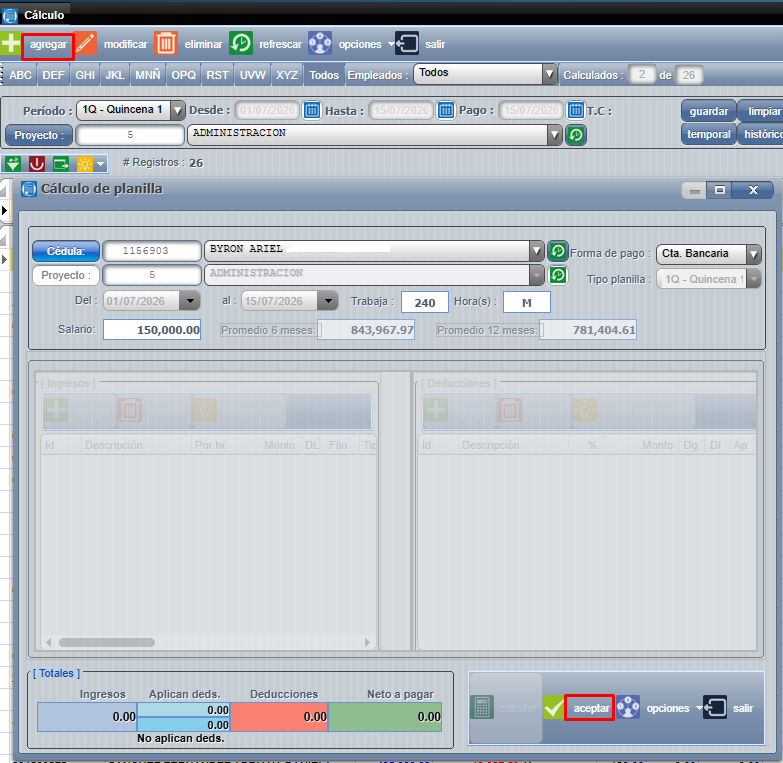Click the temporal button

coord(709,134)
